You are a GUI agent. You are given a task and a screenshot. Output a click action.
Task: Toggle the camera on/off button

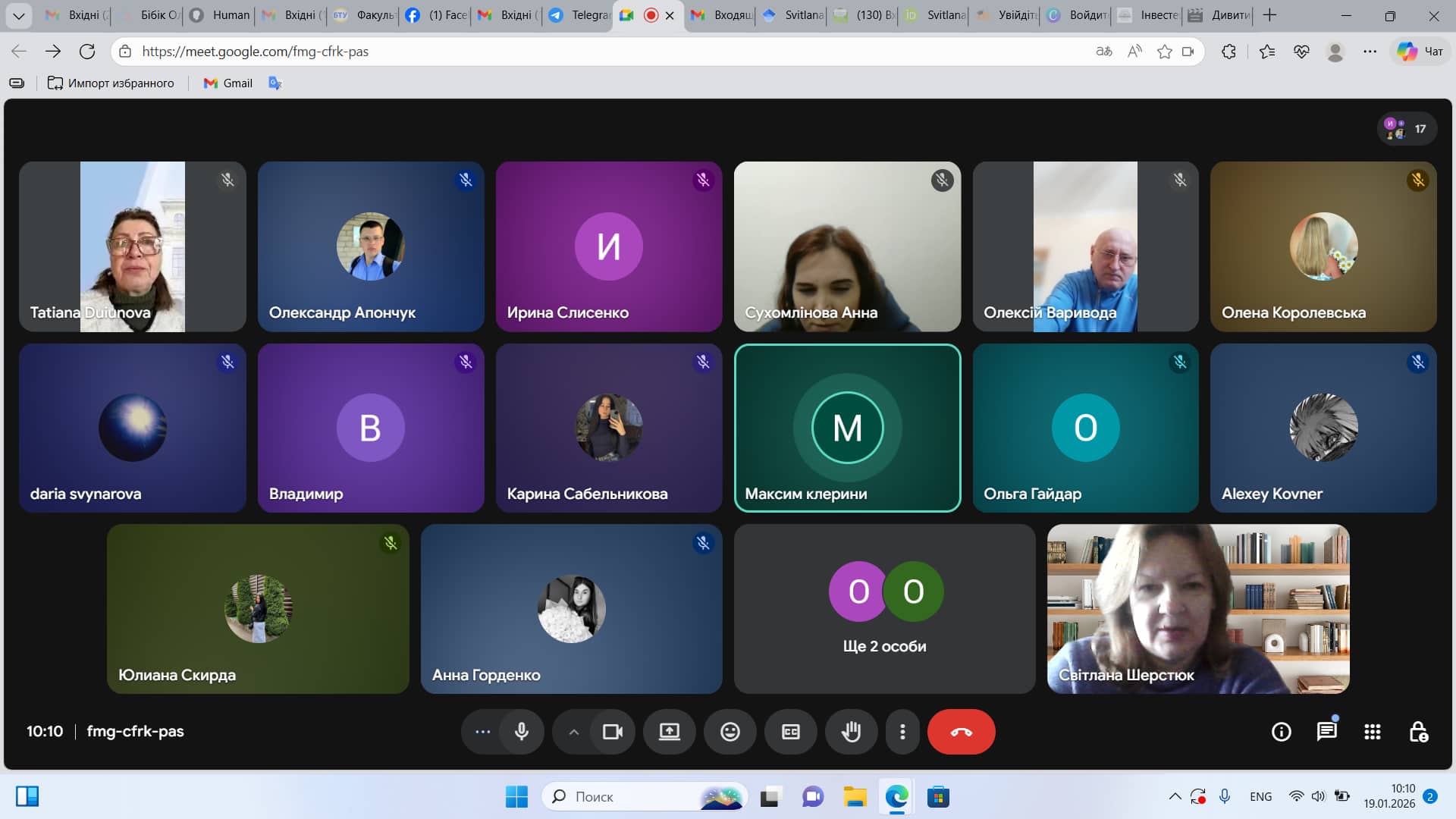(x=612, y=732)
